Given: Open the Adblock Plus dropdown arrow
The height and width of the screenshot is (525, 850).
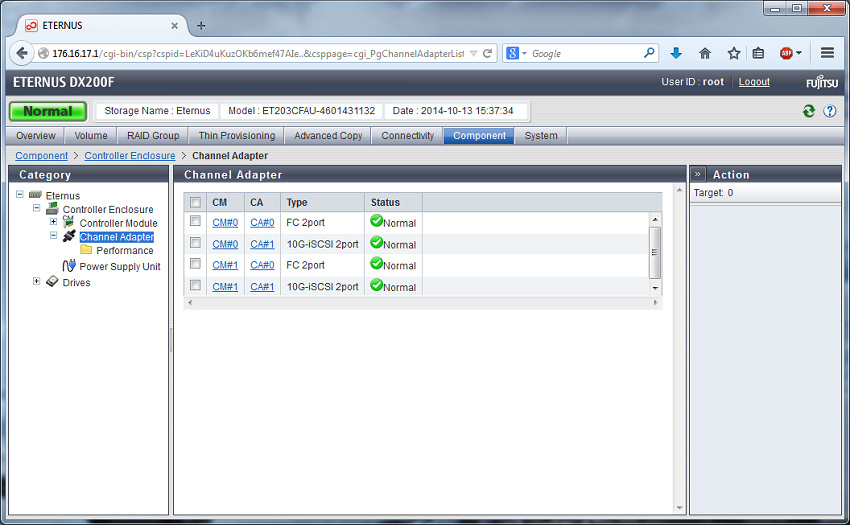Looking at the screenshot, I should pos(799,53).
